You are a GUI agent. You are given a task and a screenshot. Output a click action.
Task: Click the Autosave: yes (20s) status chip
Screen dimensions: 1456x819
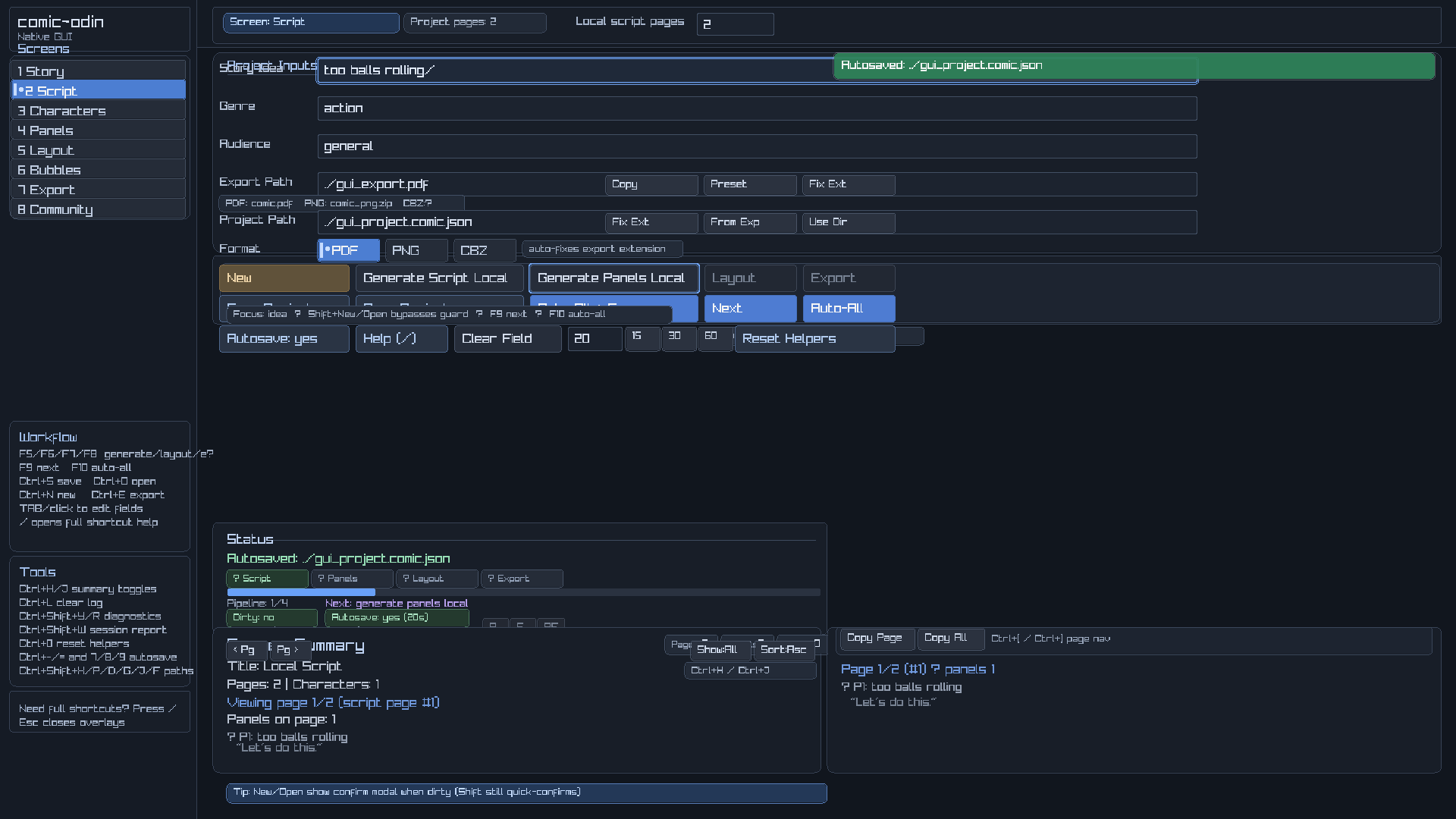[x=397, y=618]
